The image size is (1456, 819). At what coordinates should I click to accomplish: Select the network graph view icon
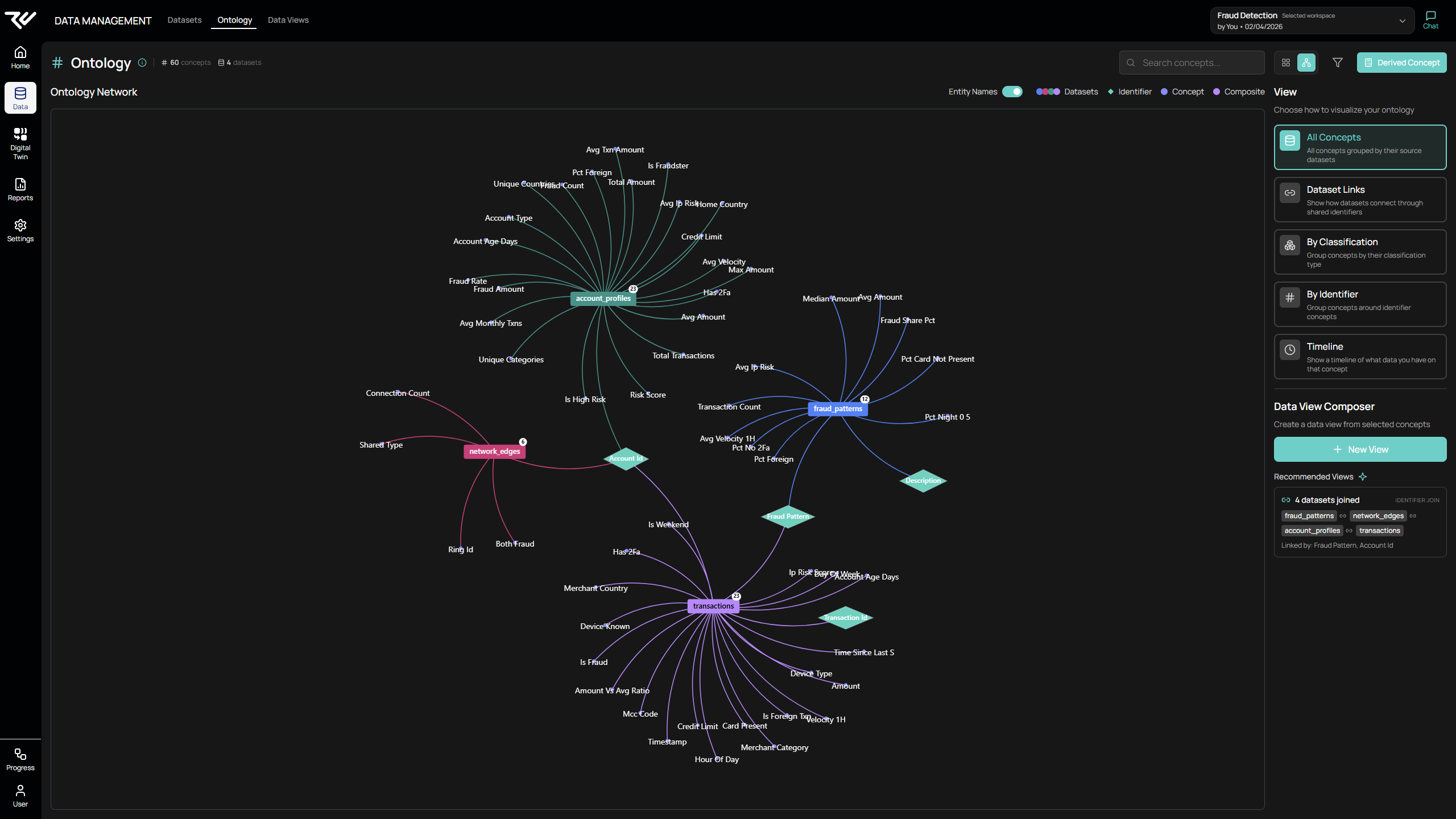[x=1305, y=63]
